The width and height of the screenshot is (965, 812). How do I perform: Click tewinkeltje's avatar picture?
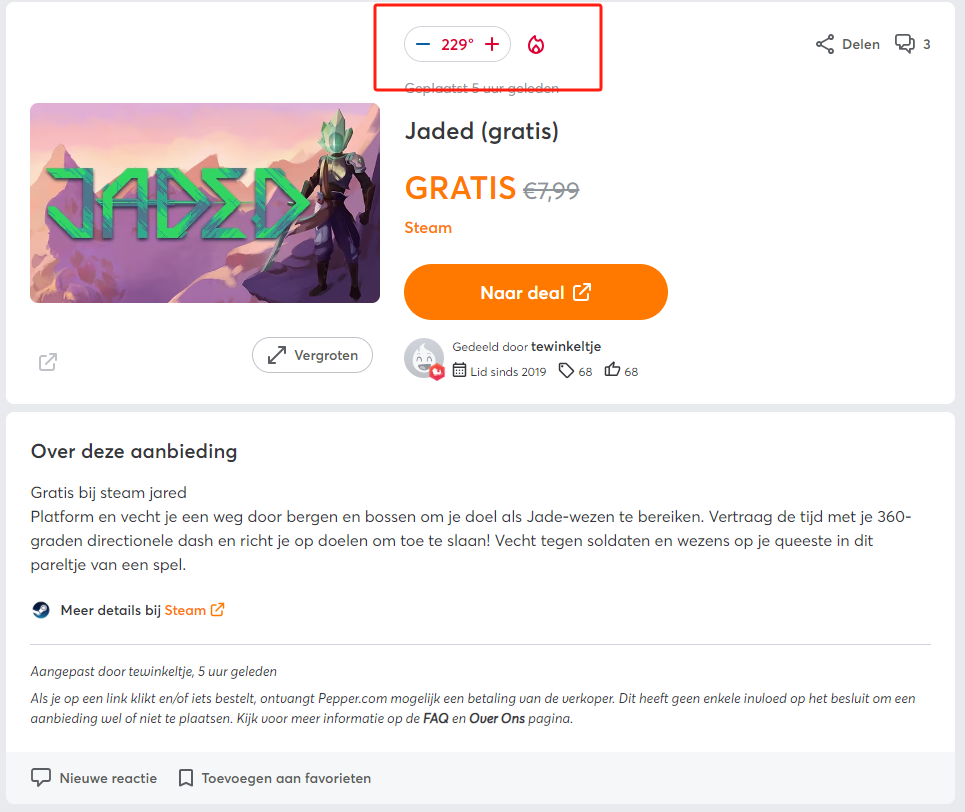[x=423, y=358]
